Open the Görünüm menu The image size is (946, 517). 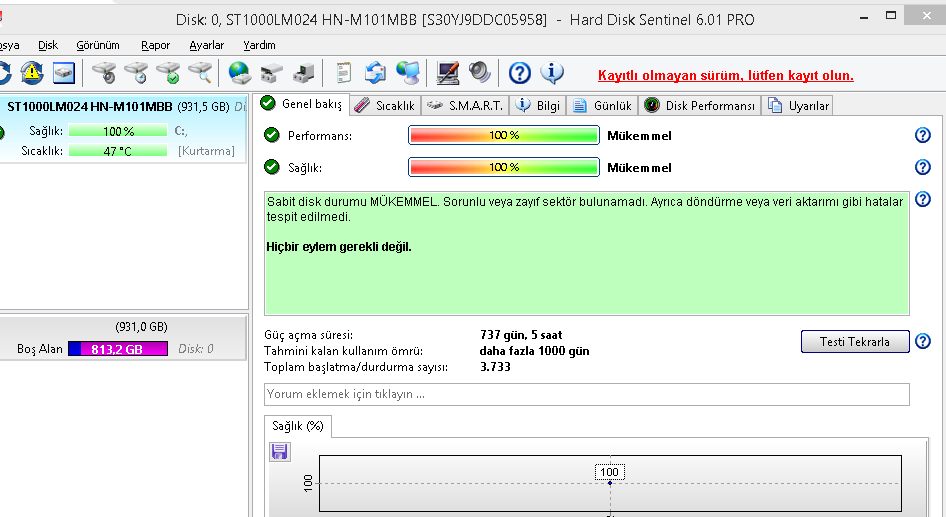98,45
